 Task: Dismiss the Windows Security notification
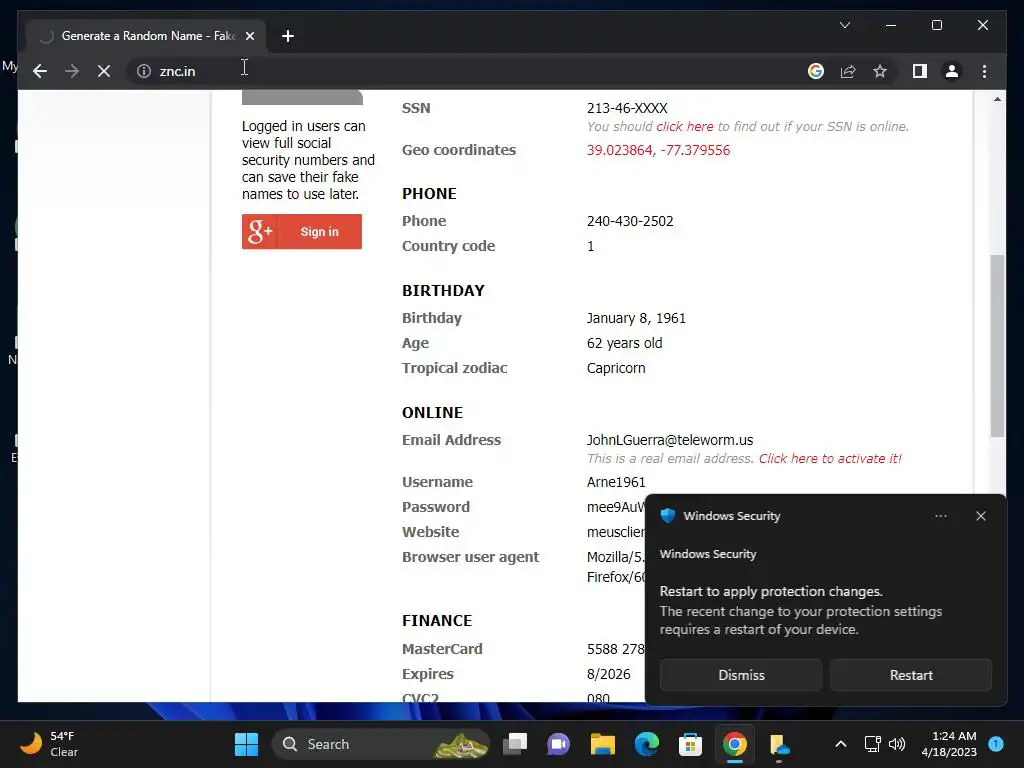tap(741, 675)
